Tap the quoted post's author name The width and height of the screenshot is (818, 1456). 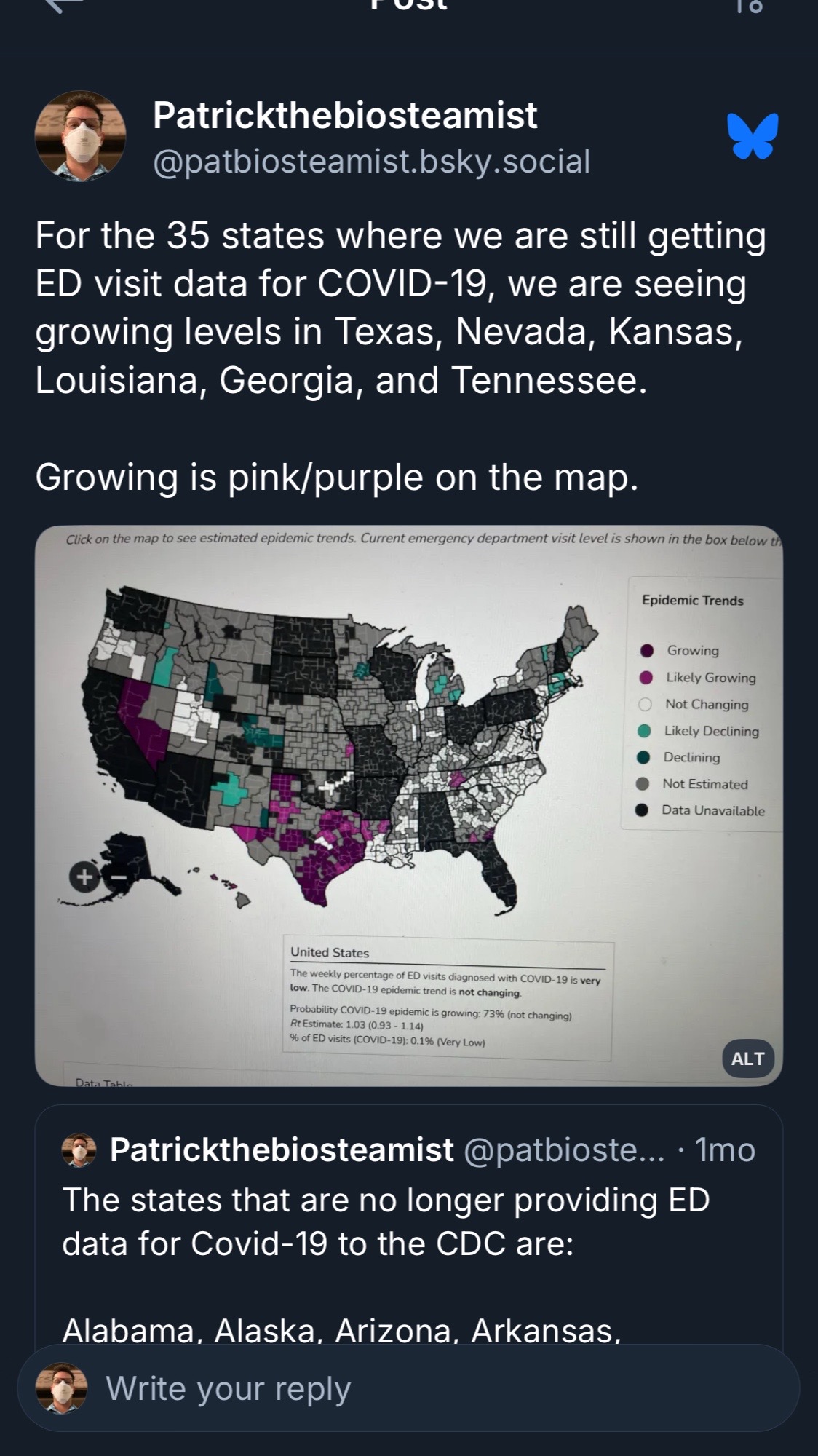282,1150
